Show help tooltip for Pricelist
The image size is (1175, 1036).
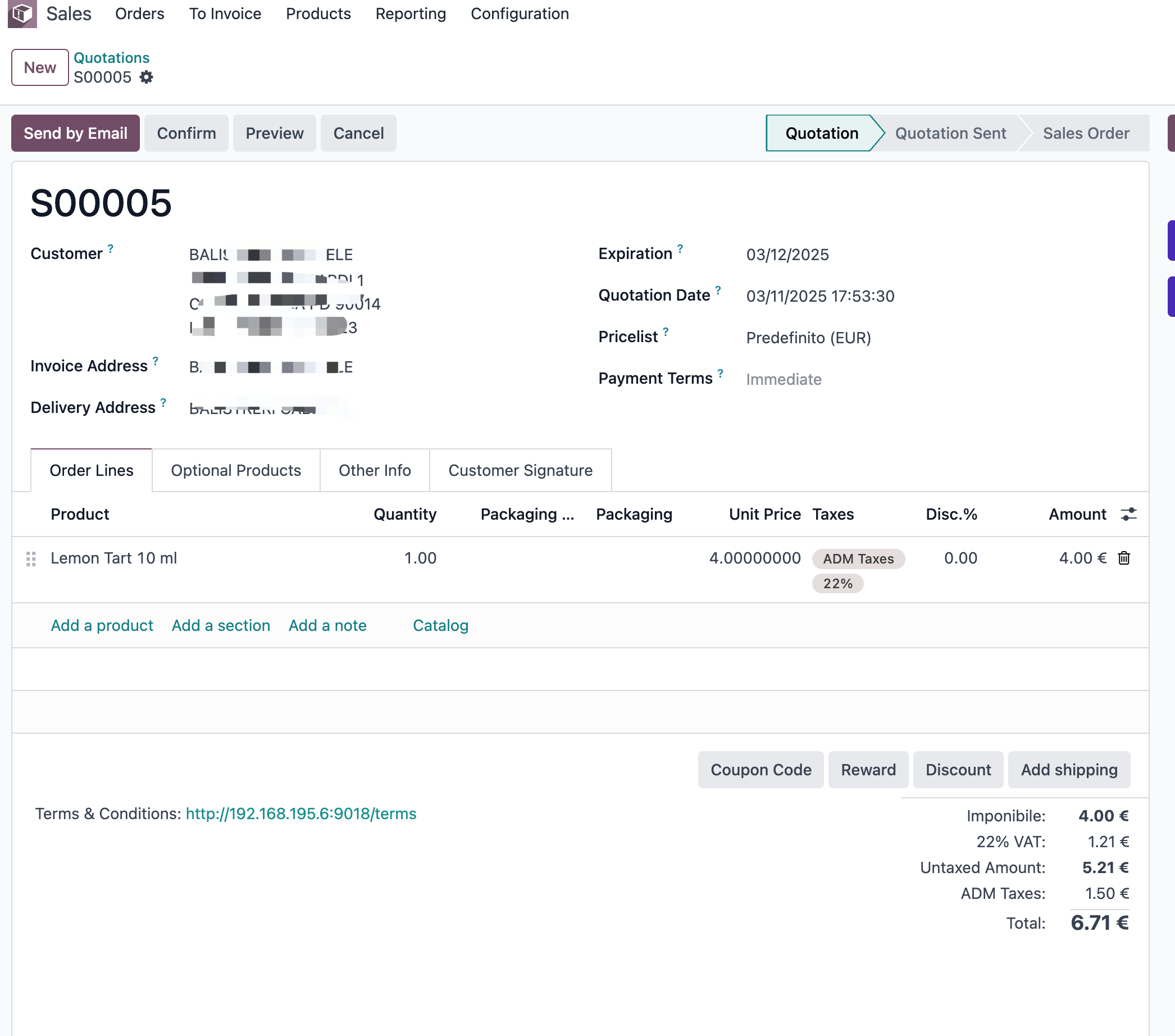tap(666, 331)
